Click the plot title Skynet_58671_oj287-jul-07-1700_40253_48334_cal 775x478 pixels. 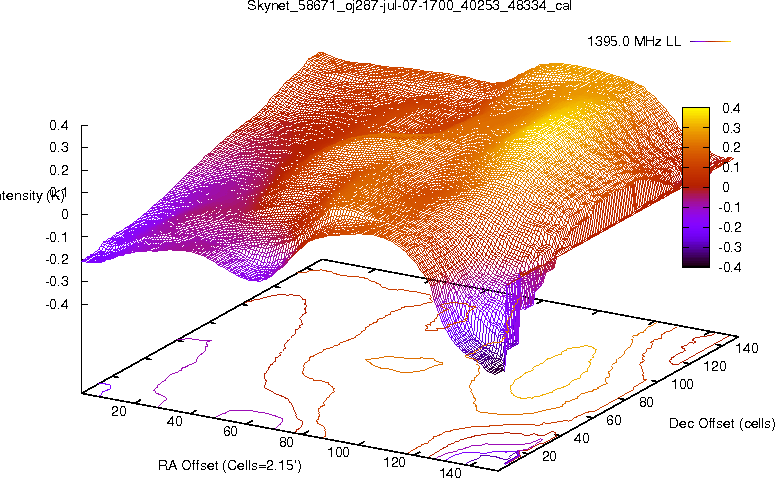pyautogui.click(x=409, y=6)
